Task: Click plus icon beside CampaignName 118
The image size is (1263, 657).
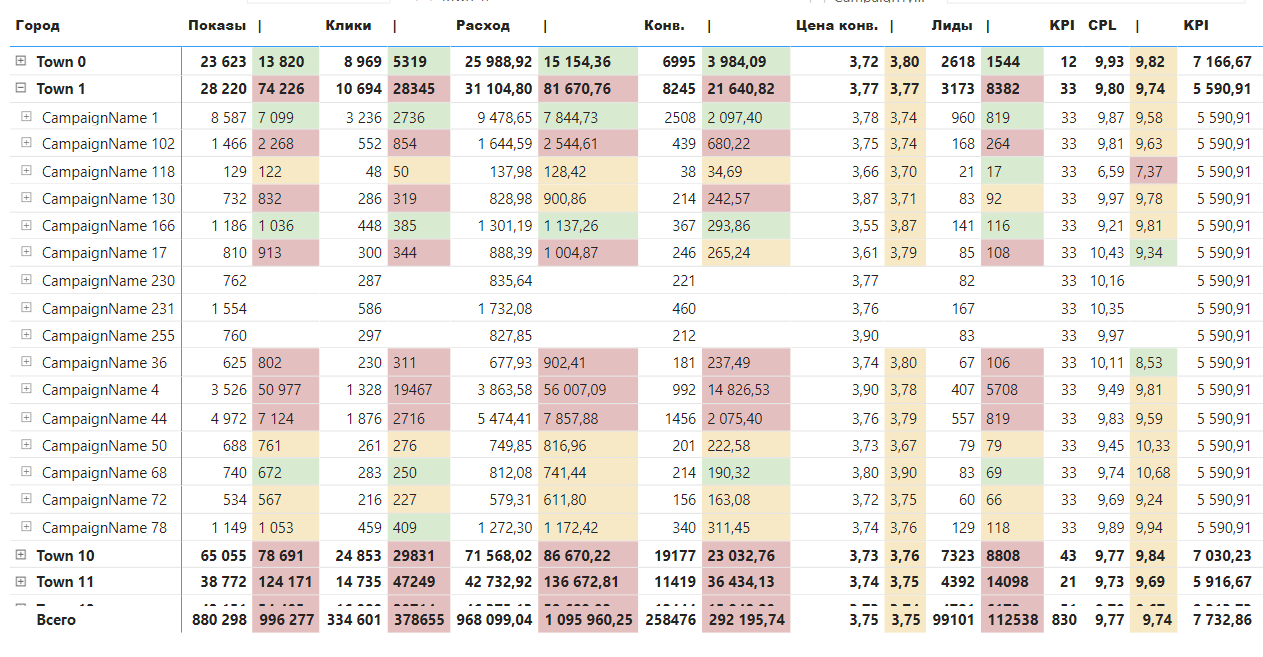Action: click(x=27, y=171)
